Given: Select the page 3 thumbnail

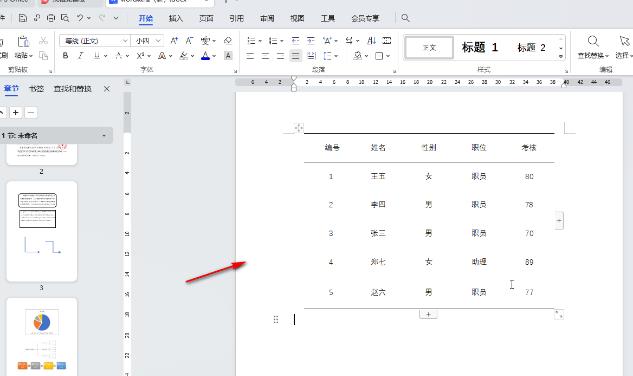Looking at the screenshot, I should tap(42, 231).
